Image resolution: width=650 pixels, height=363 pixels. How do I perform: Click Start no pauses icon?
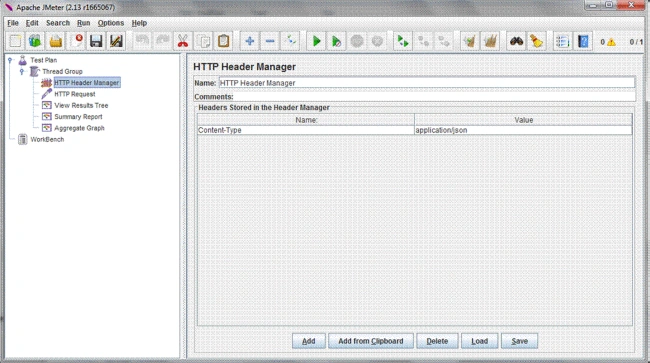point(337,41)
